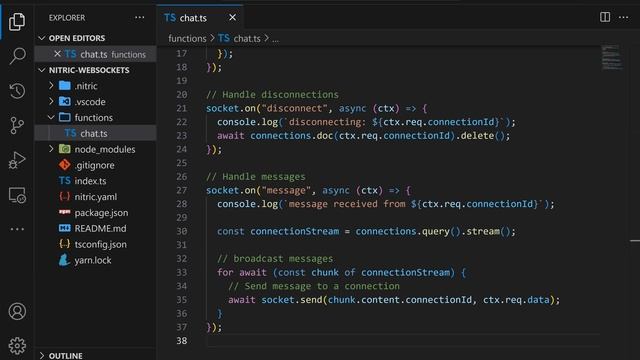This screenshot has width=640, height=360.
Task: Close the chat.ts editor tab
Action: tap(232, 18)
